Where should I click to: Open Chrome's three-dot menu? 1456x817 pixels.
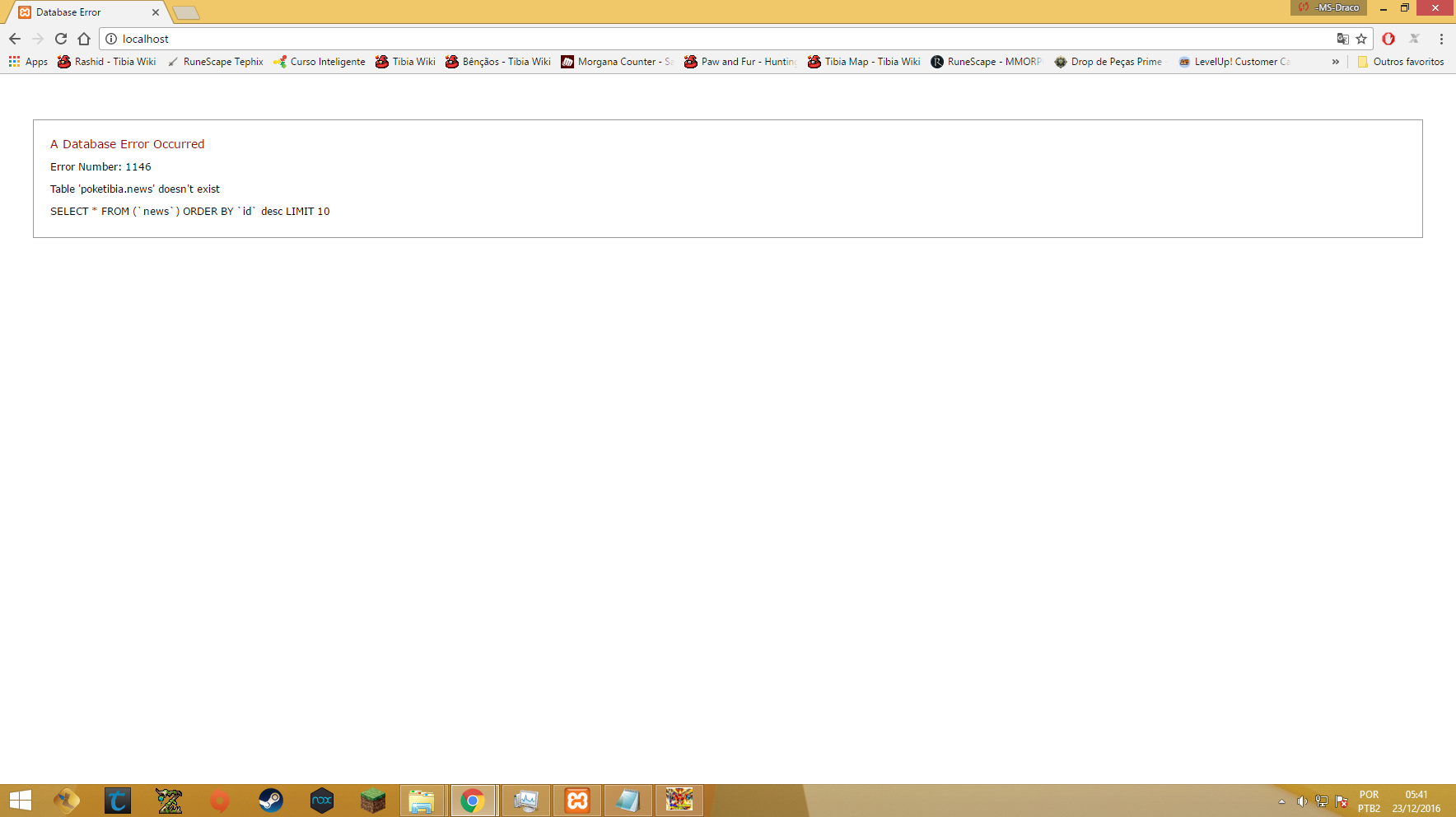pos(1441,39)
